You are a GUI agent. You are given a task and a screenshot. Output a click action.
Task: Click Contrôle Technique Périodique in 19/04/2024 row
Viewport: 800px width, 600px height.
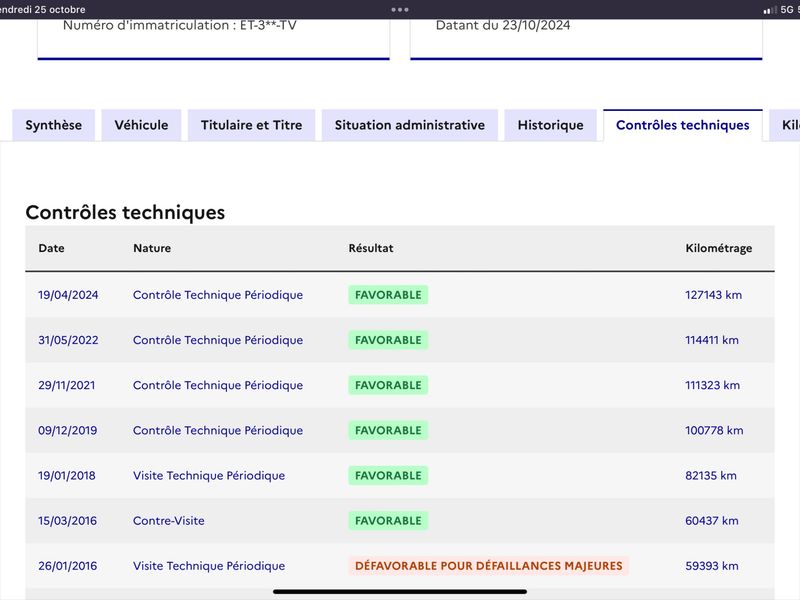pyautogui.click(x=218, y=295)
